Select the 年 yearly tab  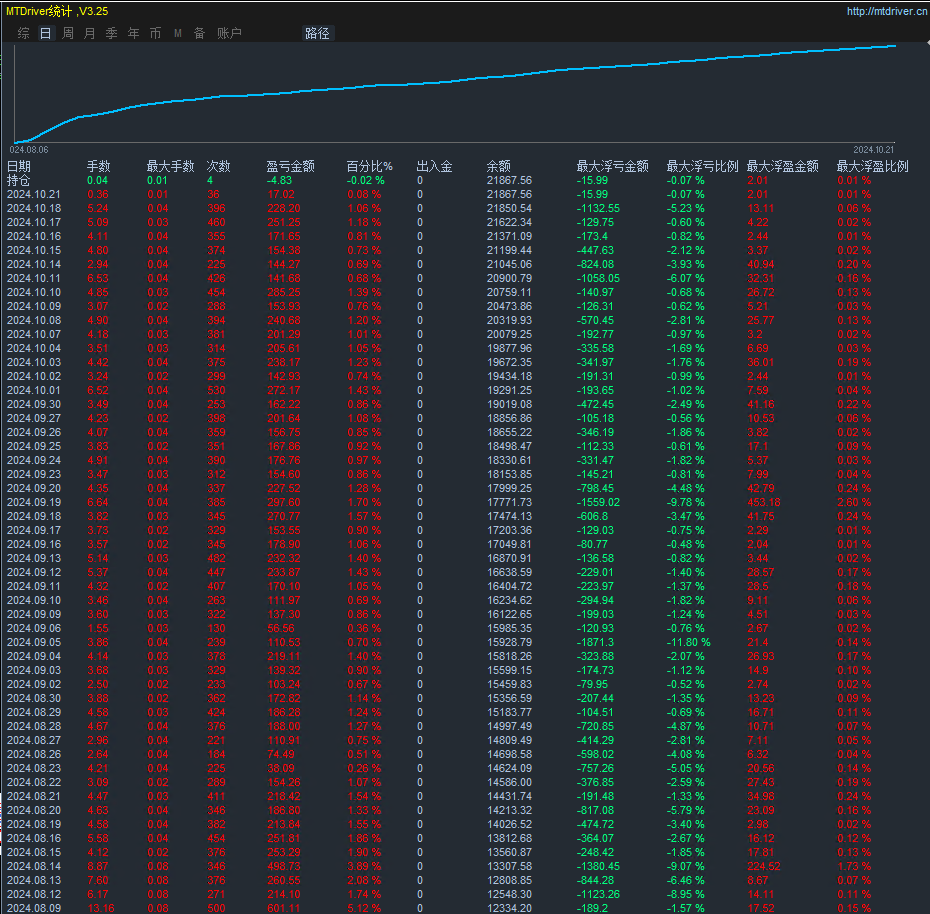(133, 33)
